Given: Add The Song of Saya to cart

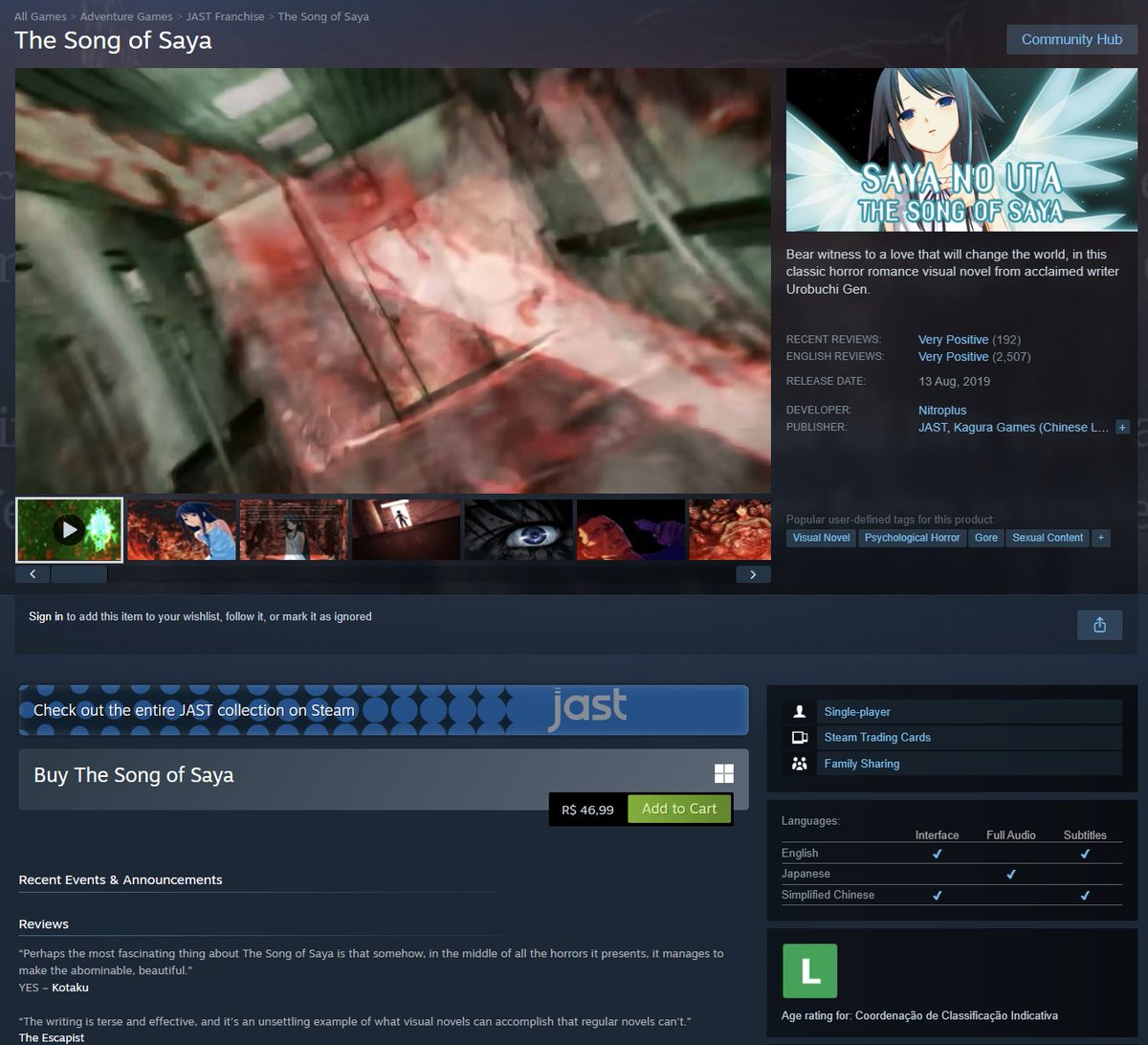Looking at the screenshot, I should tap(679, 809).
